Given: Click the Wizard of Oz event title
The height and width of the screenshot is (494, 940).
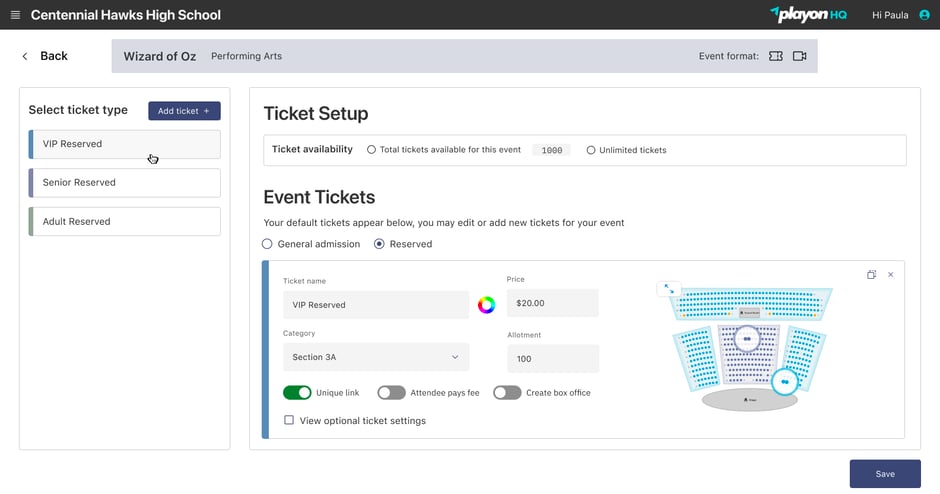Looking at the screenshot, I should pos(159,56).
